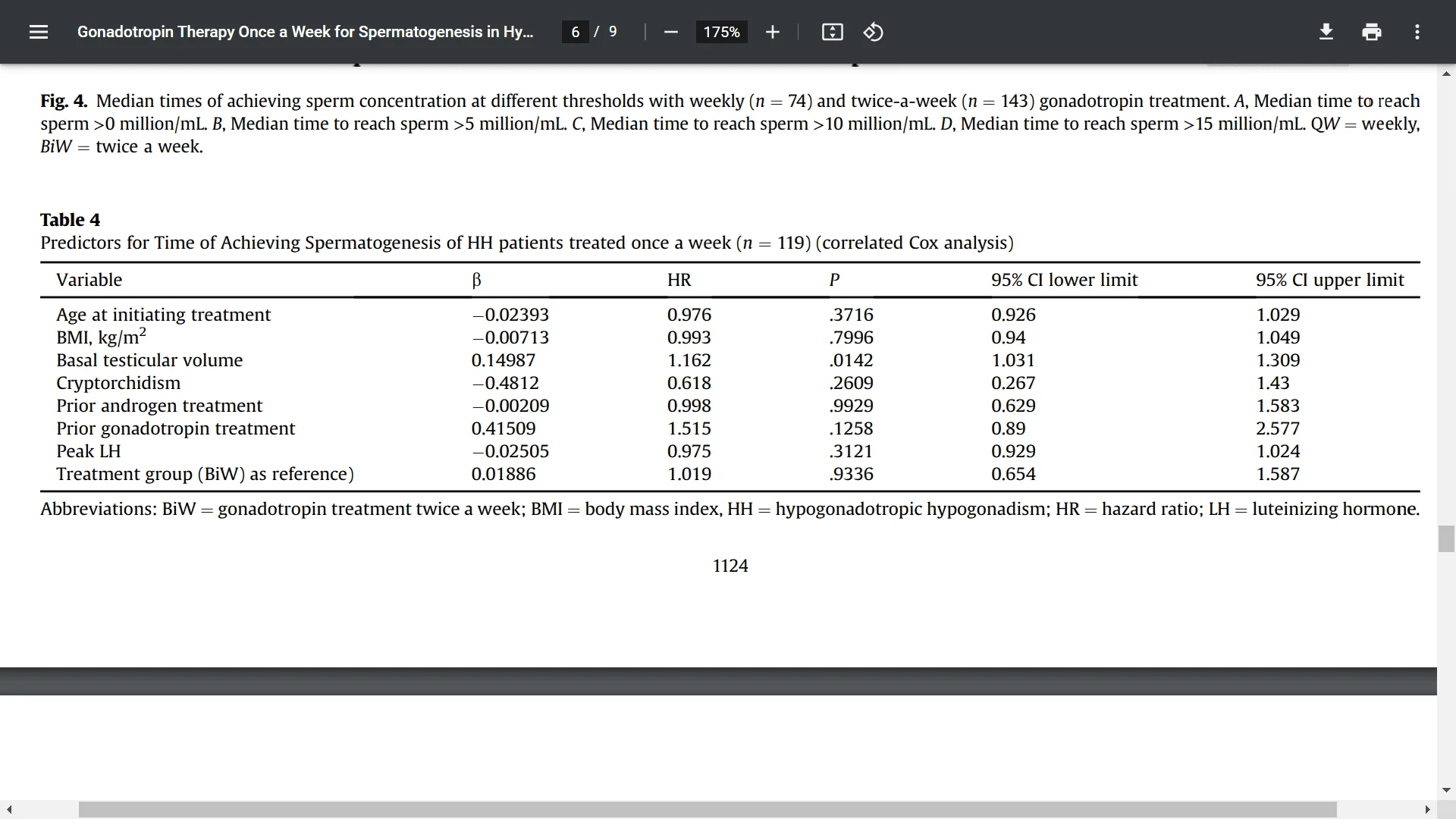Click 'Treatment group (BiW) as reference' label
The width and height of the screenshot is (1456, 819).
205,474
